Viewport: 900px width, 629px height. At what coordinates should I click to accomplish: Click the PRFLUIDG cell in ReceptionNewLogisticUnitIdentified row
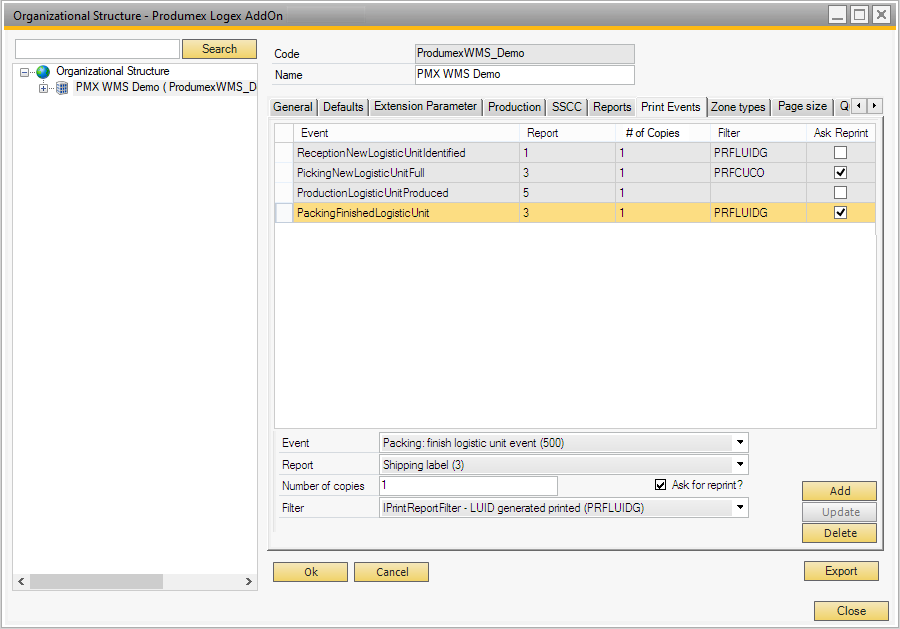click(758, 153)
